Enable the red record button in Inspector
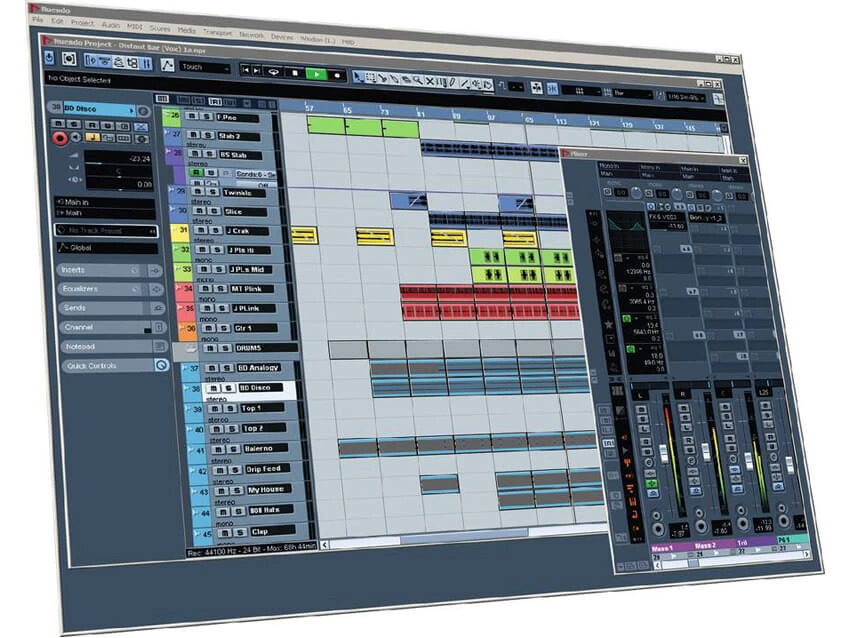This screenshot has height=638, width=850. 58,137
